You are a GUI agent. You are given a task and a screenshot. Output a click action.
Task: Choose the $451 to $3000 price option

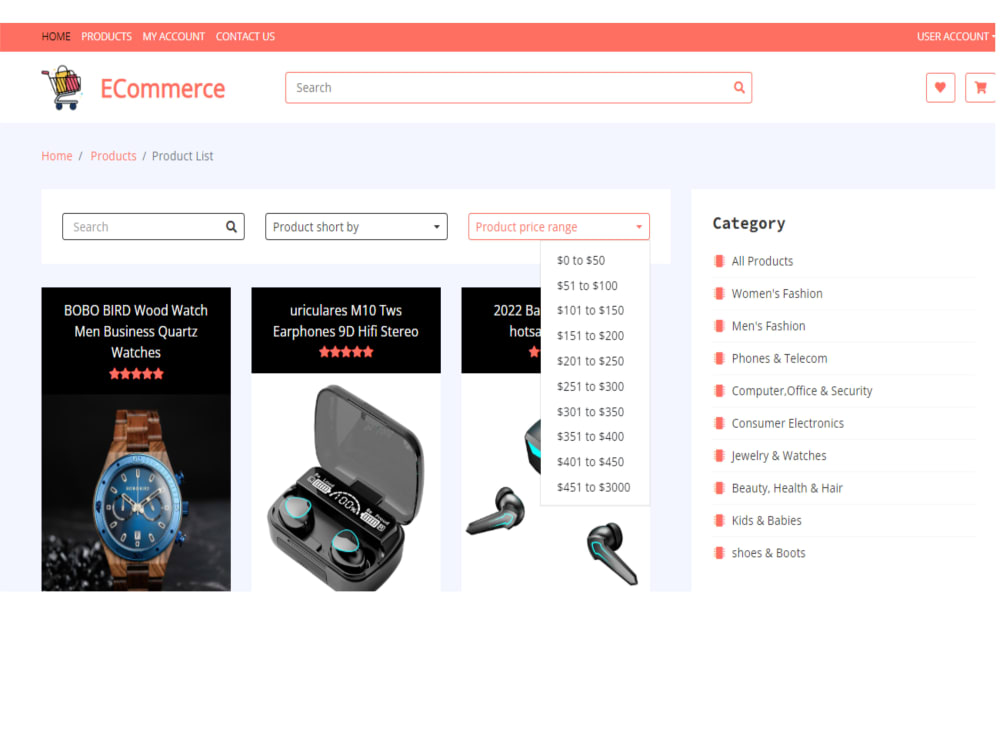pos(593,487)
